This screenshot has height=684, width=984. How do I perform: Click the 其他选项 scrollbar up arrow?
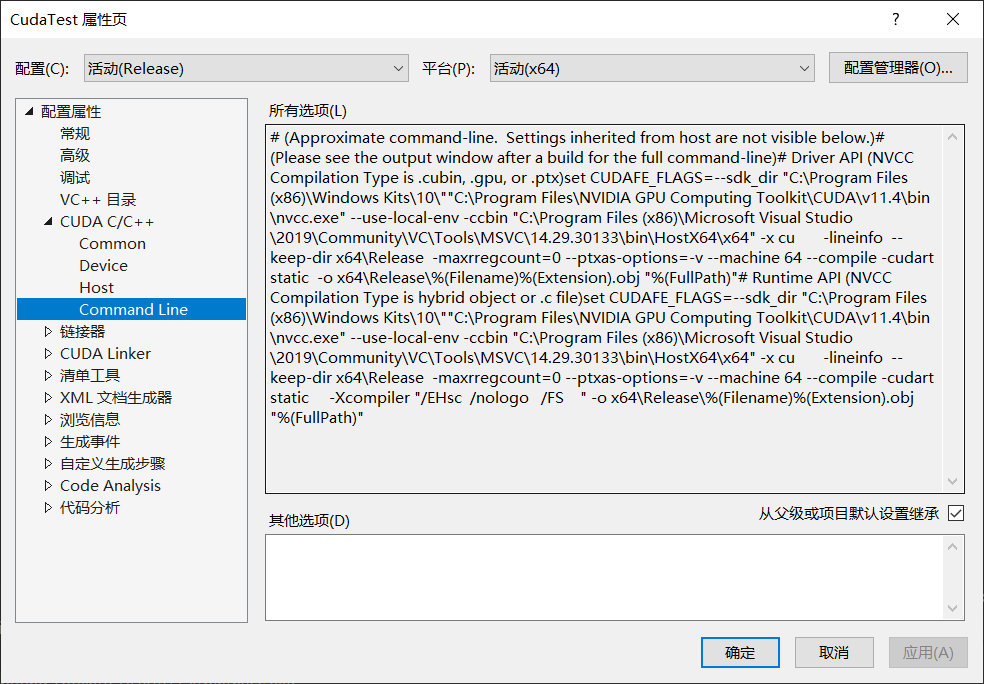pos(953,547)
